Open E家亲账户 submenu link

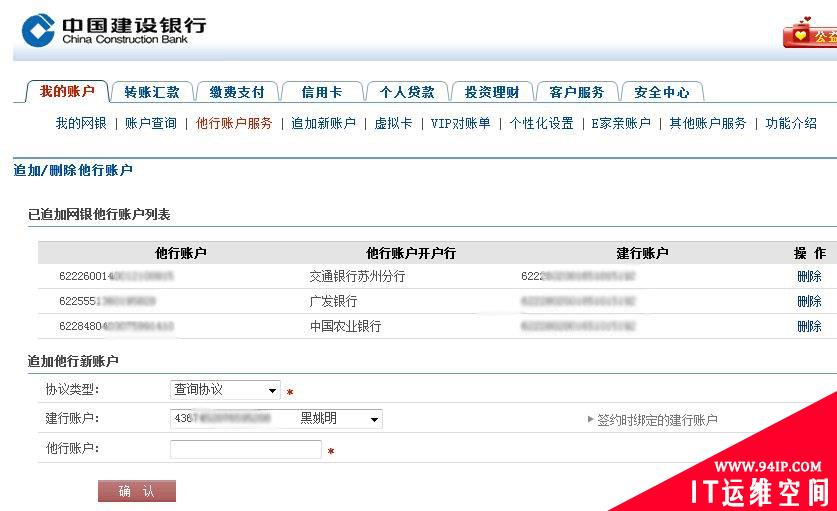tap(621, 123)
